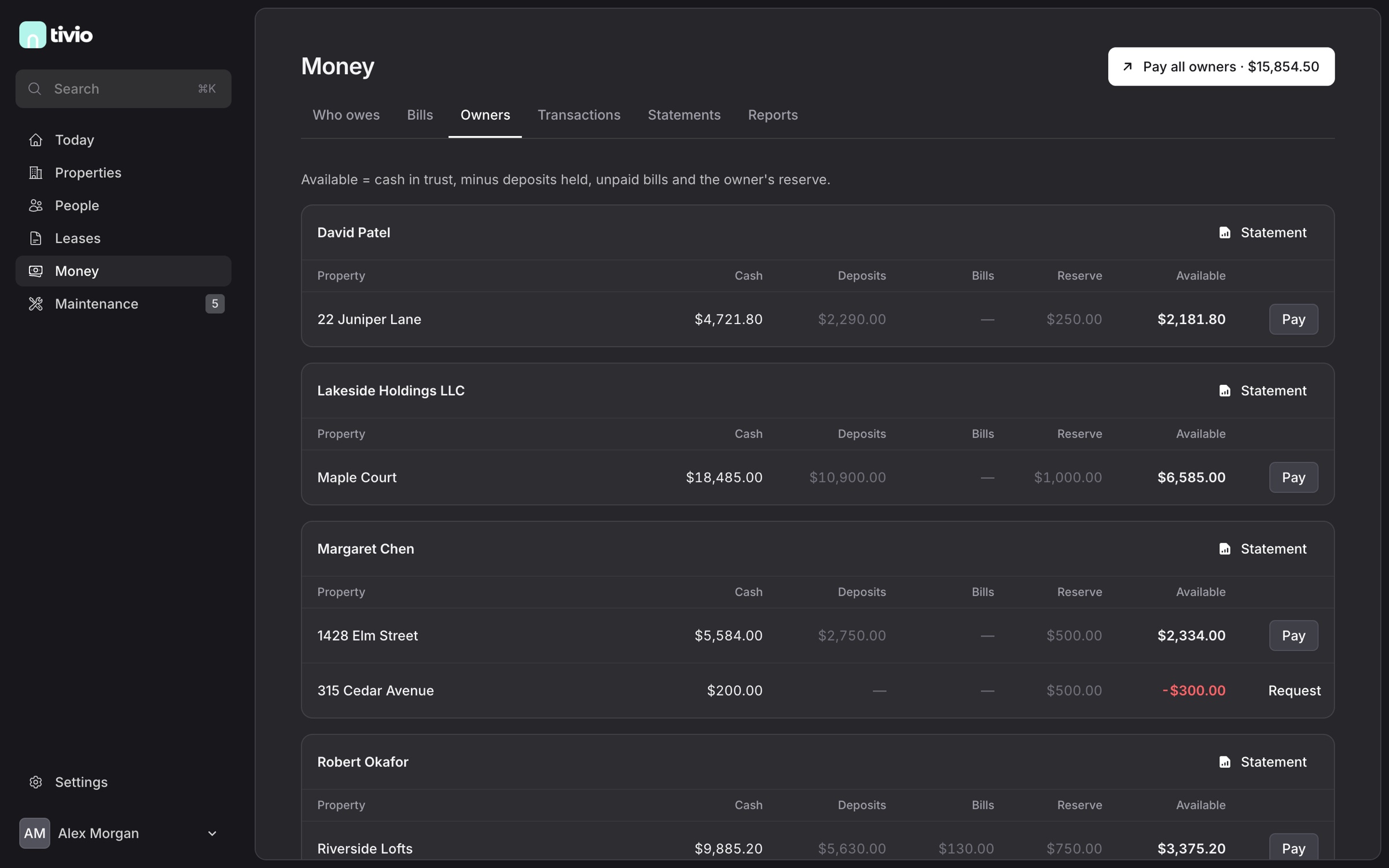
Task: Click the arrow icon in Pay all owners
Action: [x=1127, y=67]
